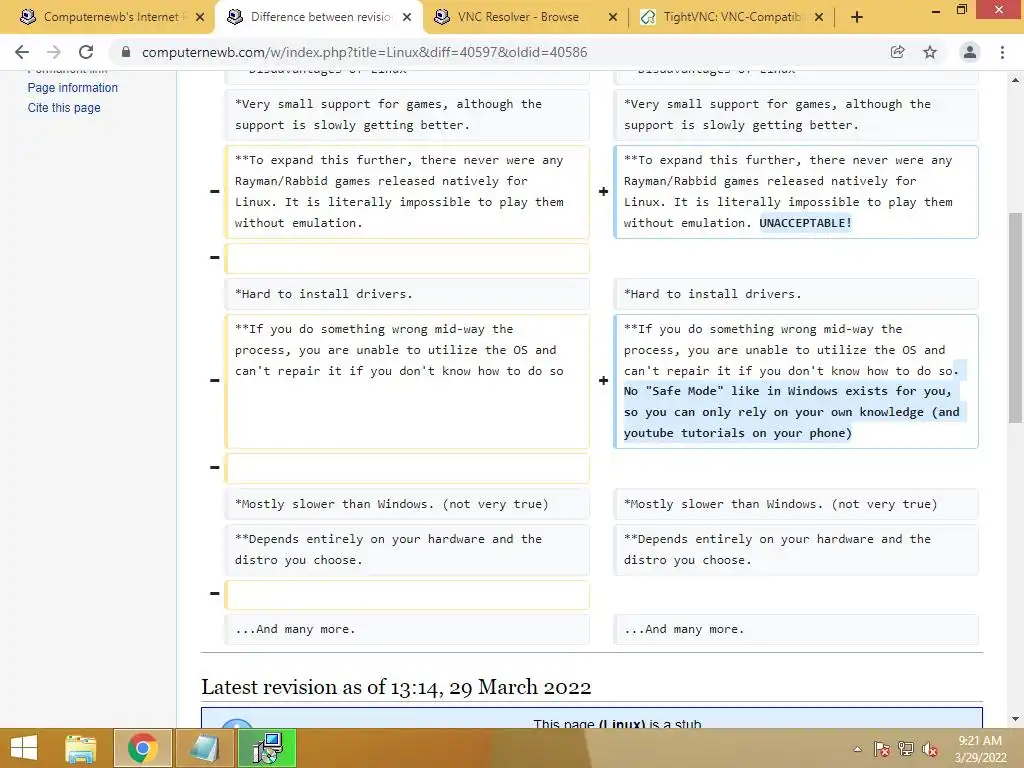Click the lock icon in the address bar

(126, 52)
